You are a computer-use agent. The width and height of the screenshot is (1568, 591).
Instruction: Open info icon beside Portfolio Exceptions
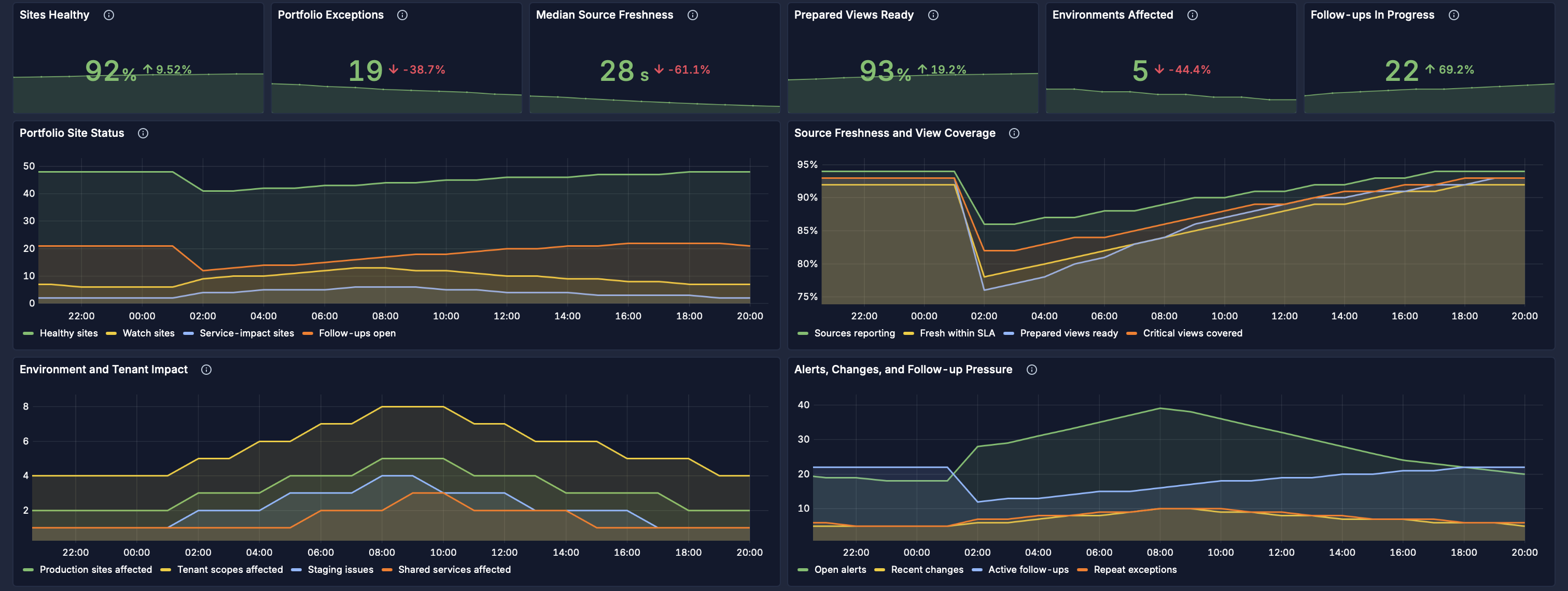click(x=402, y=15)
